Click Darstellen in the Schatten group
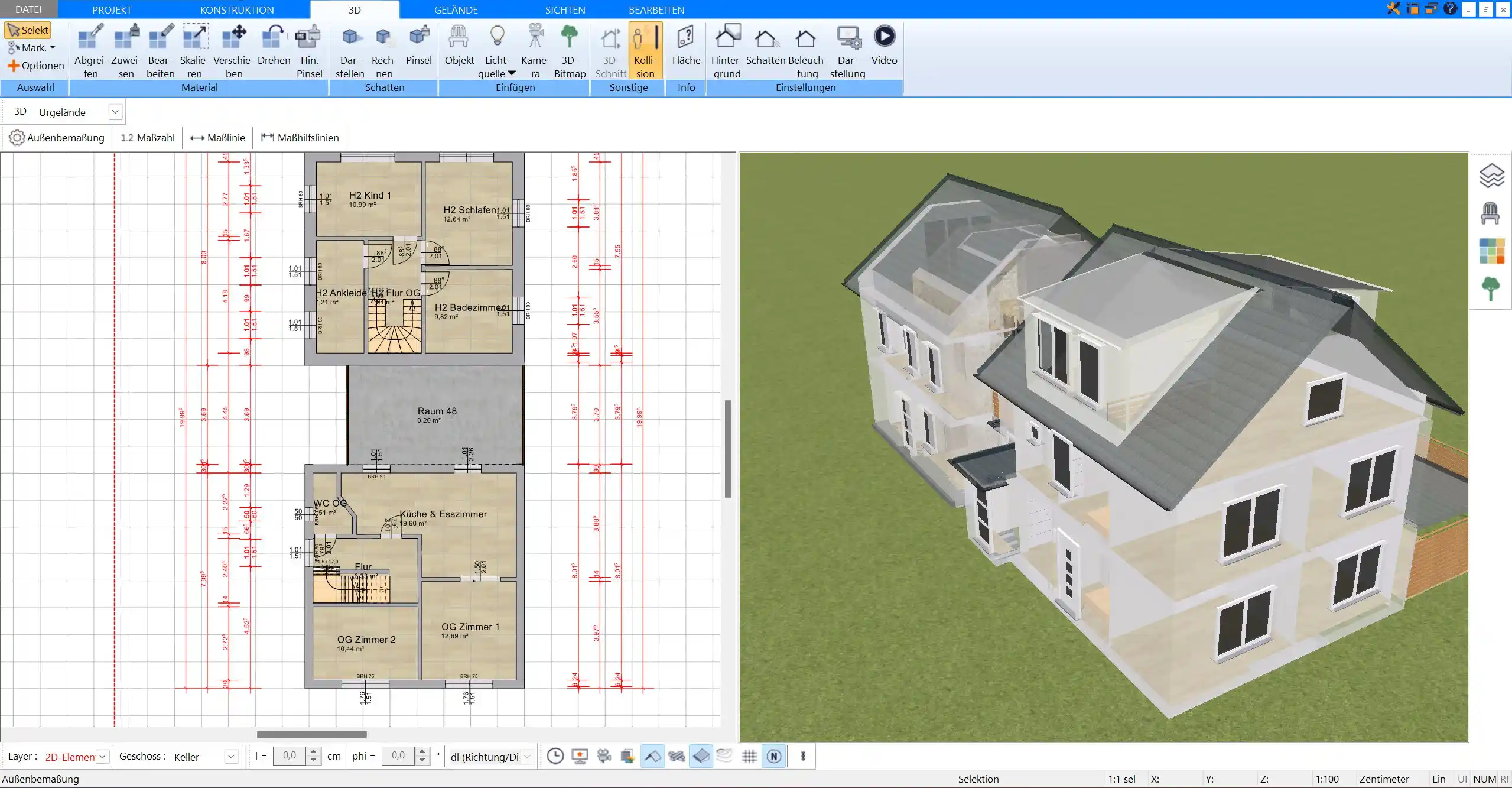The image size is (1512, 788). click(x=350, y=51)
